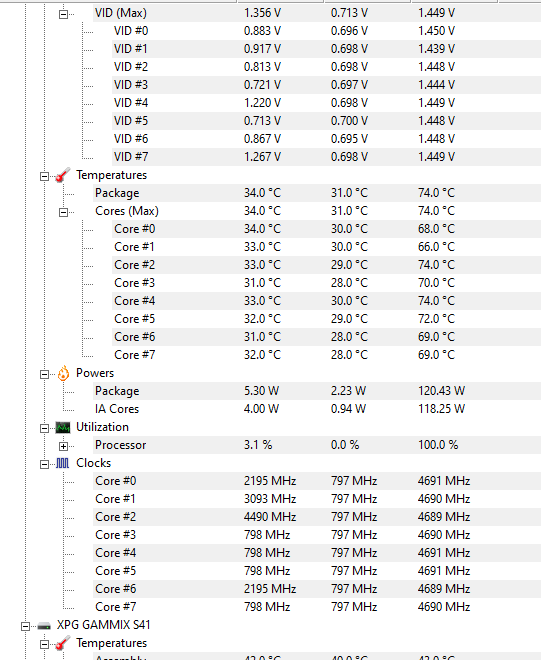The image size is (541, 660).
Task: Collapse the Cores (Max) node
Action: (x=63, y=212)
